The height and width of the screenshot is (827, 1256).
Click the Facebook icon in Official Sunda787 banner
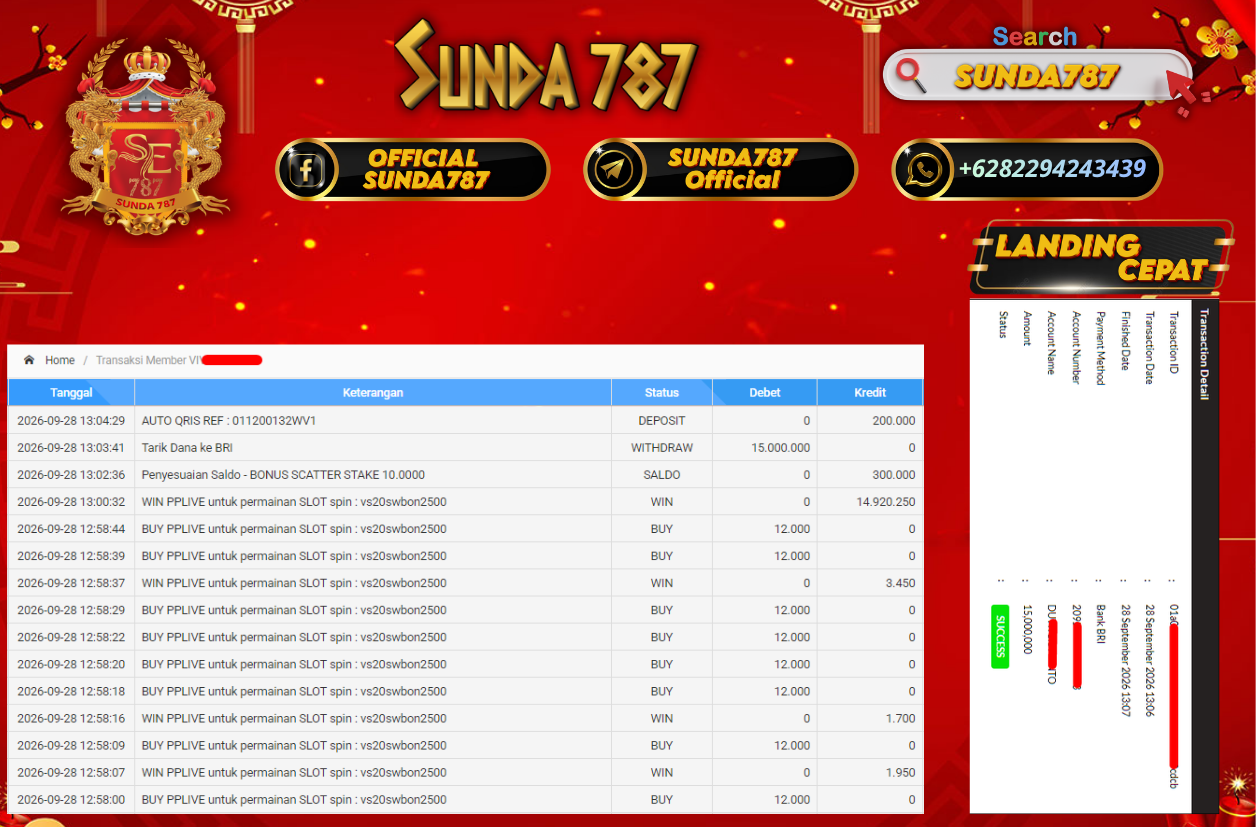[307, 169]
